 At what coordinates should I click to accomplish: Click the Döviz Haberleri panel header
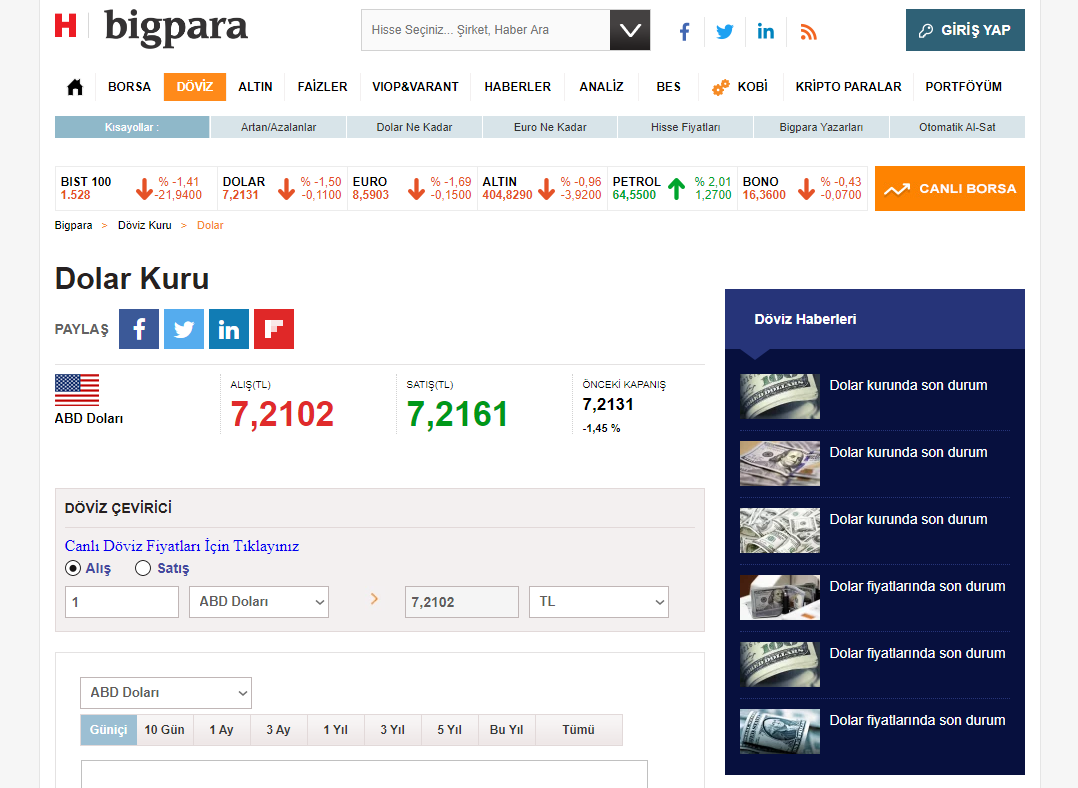pos(874,319)
